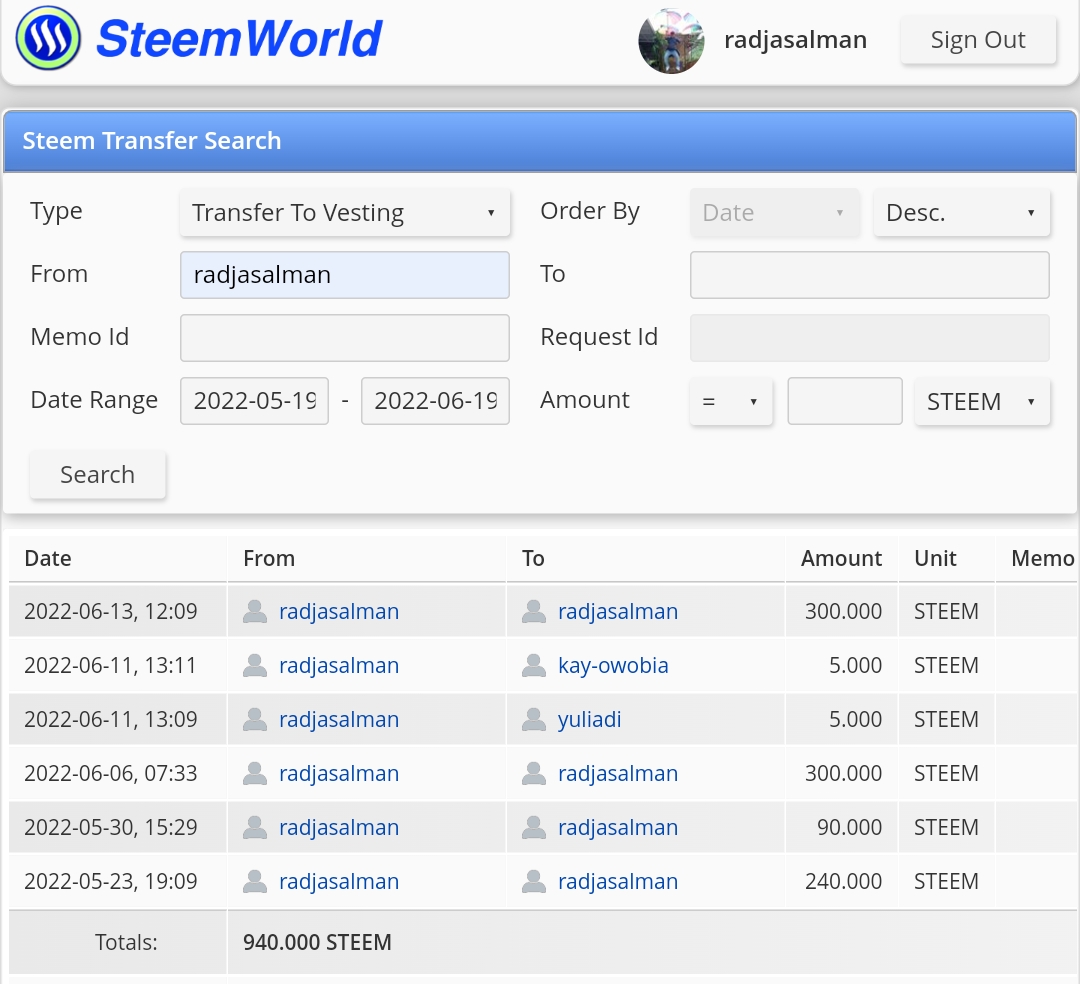The width and height of the screenshot is (1080, 984).
Task: Click the Sign Out button
Action: [x=978, y=40]
